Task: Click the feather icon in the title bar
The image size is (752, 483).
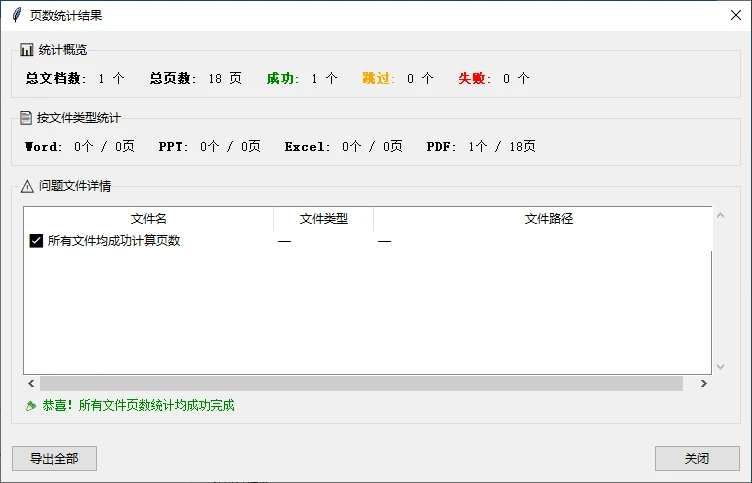Action: (x=17, y=15)
